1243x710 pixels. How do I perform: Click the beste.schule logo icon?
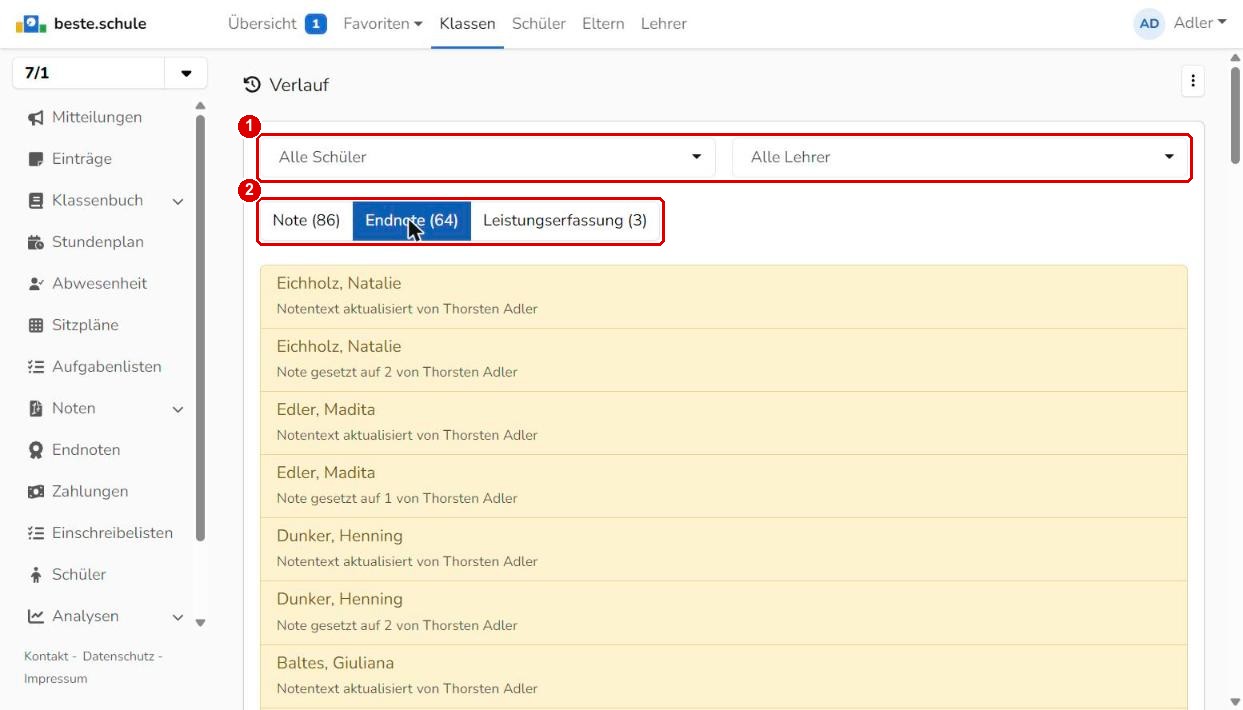(32, 23)
